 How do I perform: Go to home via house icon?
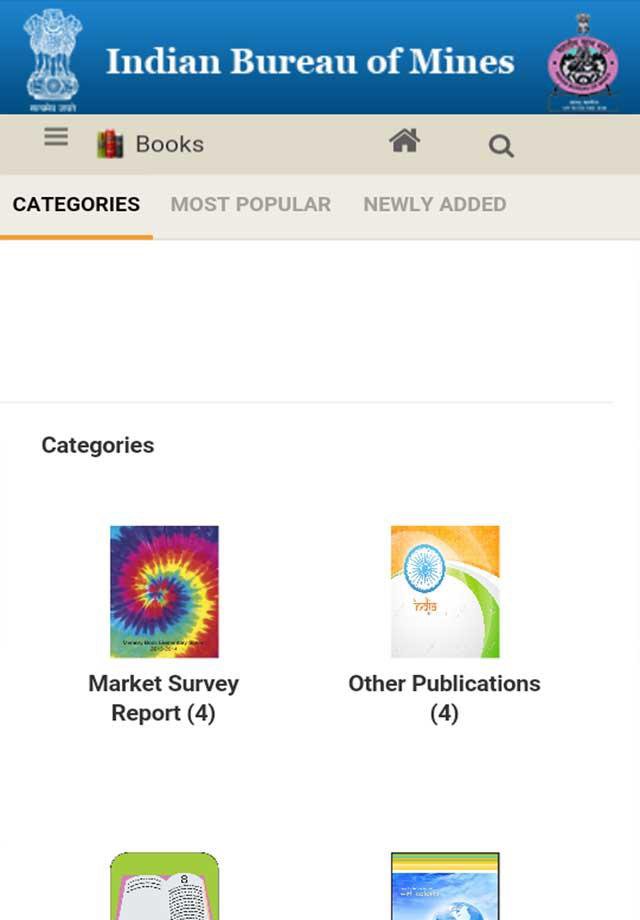point(404,141)
